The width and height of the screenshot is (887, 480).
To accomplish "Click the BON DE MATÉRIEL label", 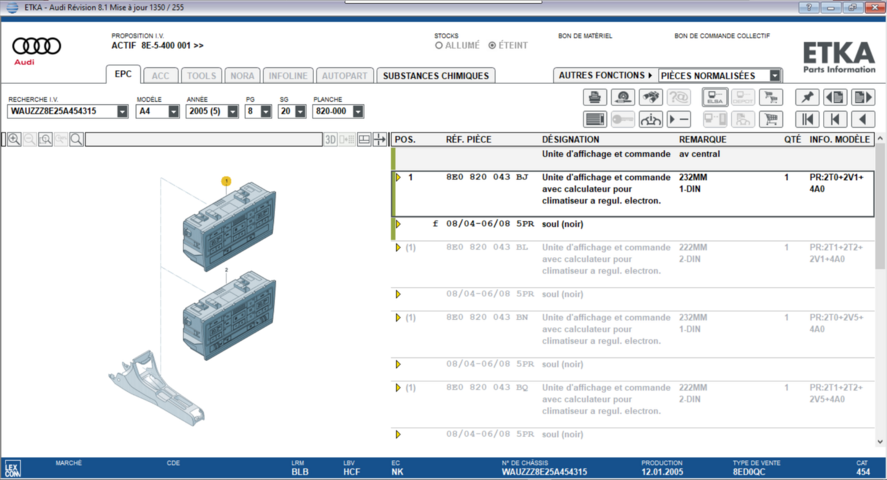I will click(585, 36).
